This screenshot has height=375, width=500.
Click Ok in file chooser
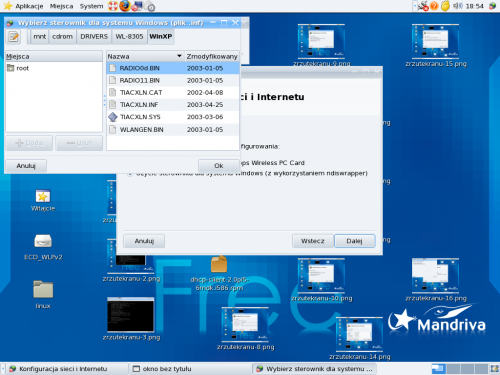coord(219,166)
